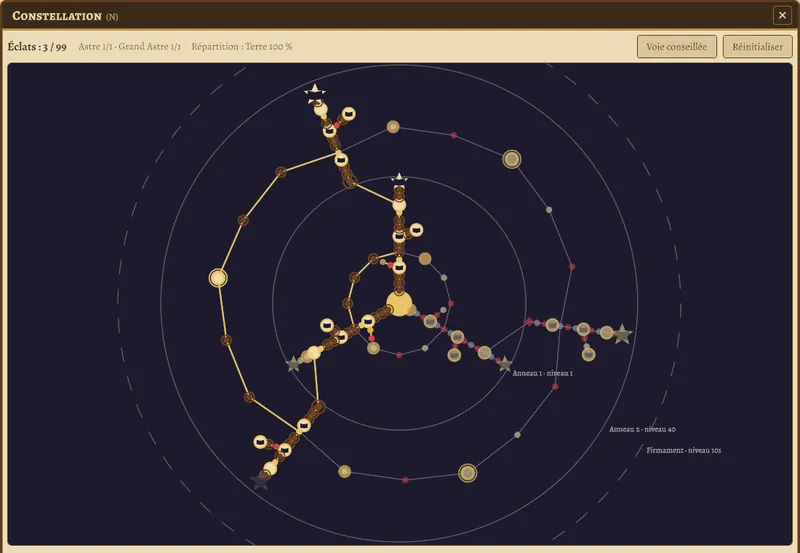Select golden node at bottom-left of second ring
The height and width of the screenshot is (553, 800).
tap(344, 471)
